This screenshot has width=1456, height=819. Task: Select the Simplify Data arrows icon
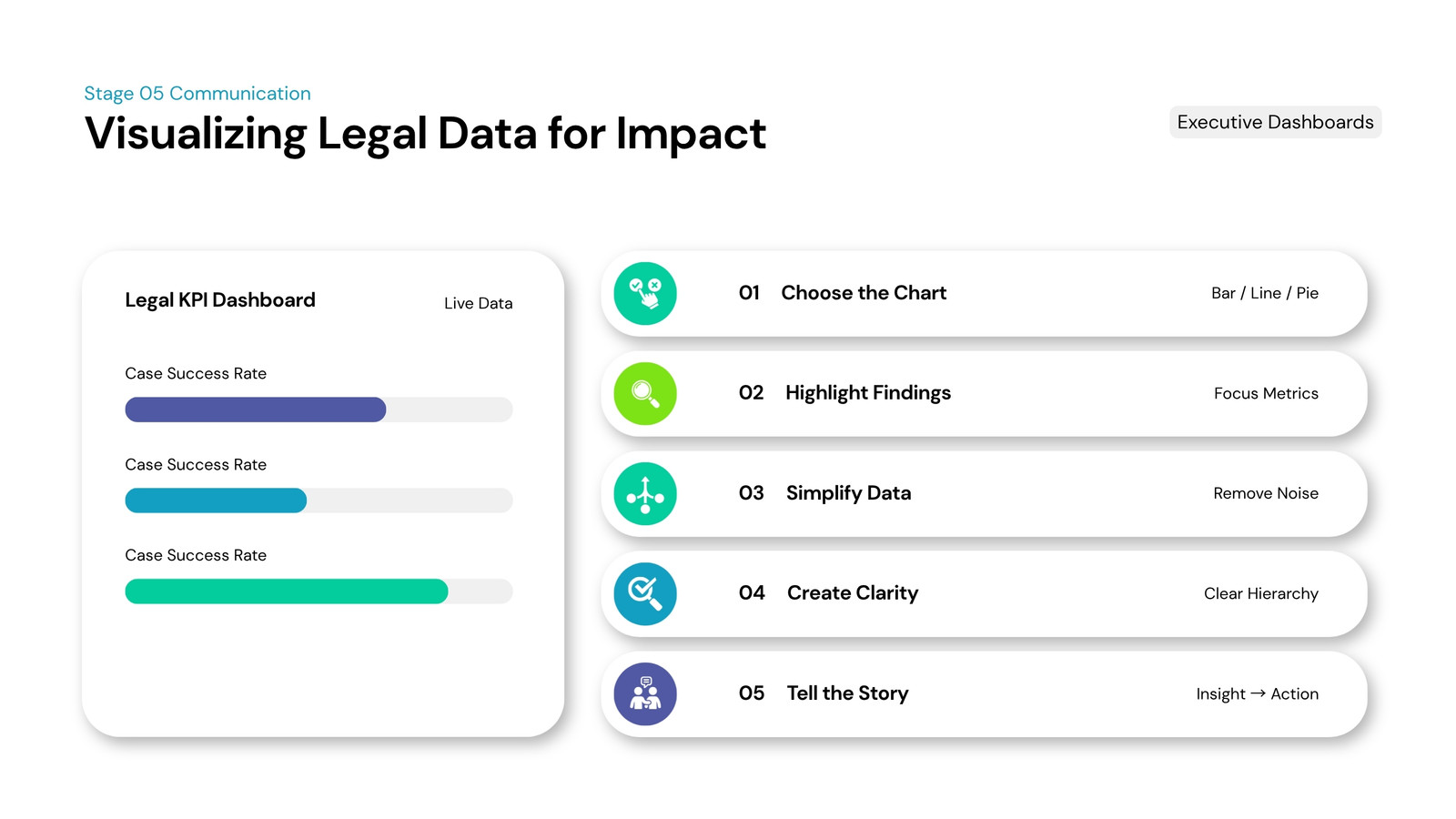645,494
